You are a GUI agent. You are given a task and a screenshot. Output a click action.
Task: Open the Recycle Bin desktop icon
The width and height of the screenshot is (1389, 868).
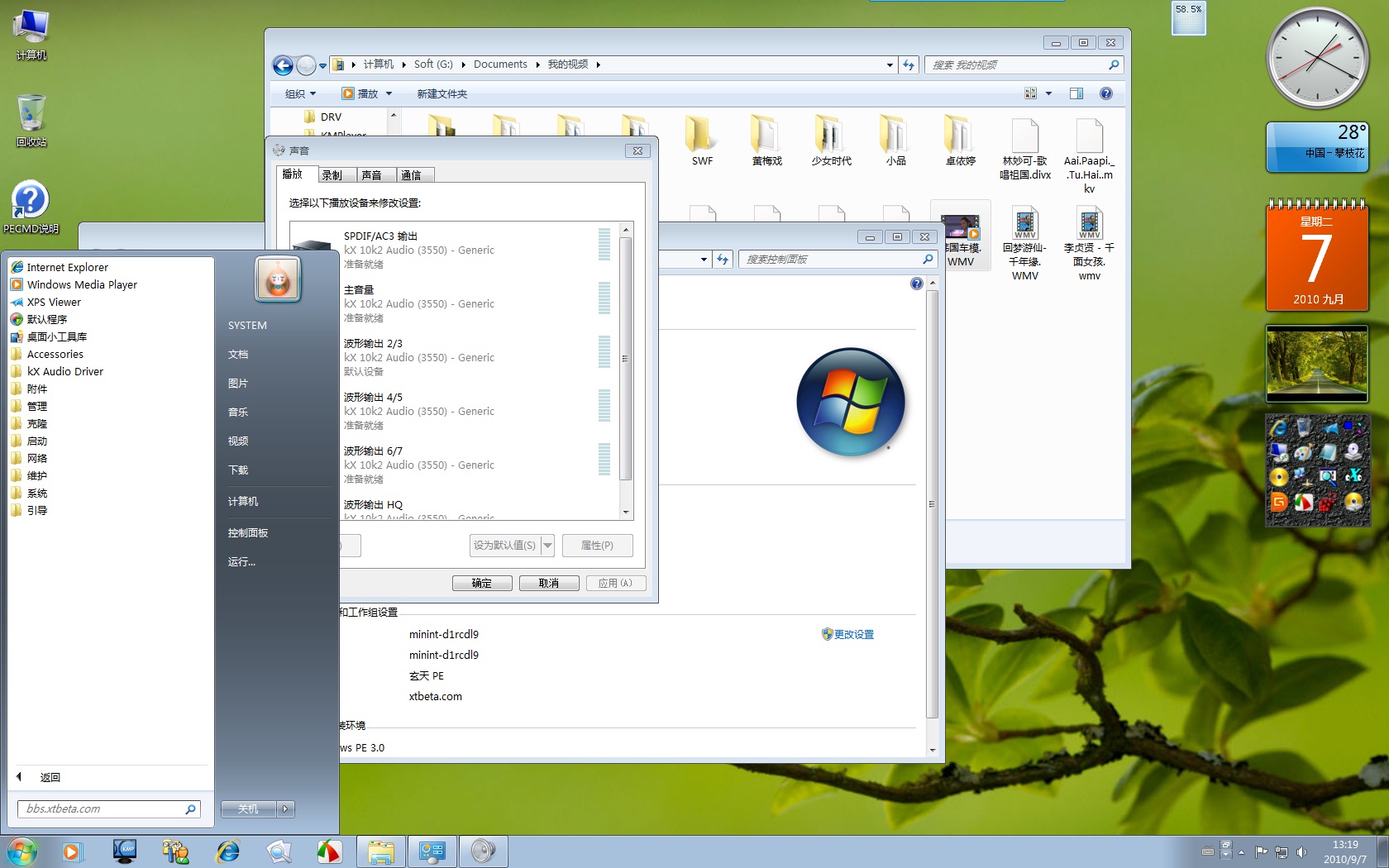tap(31, 121)
